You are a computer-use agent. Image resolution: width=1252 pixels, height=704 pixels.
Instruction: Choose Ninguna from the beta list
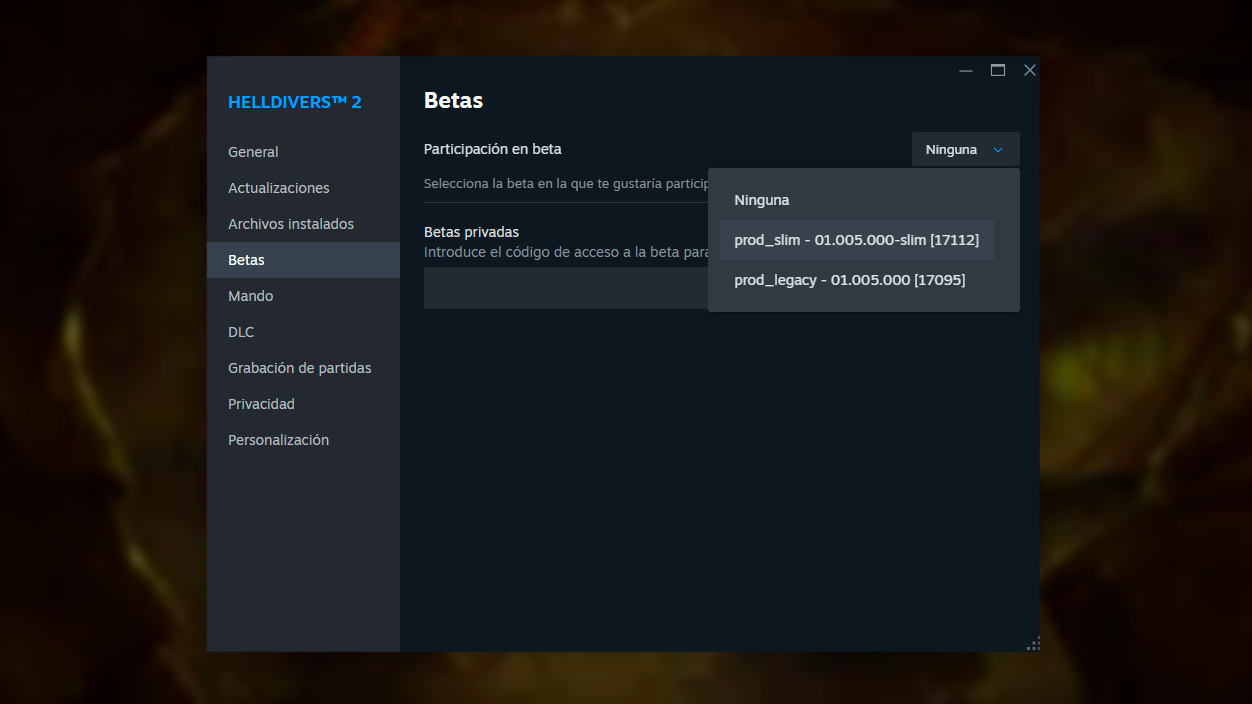click(762, 199)
